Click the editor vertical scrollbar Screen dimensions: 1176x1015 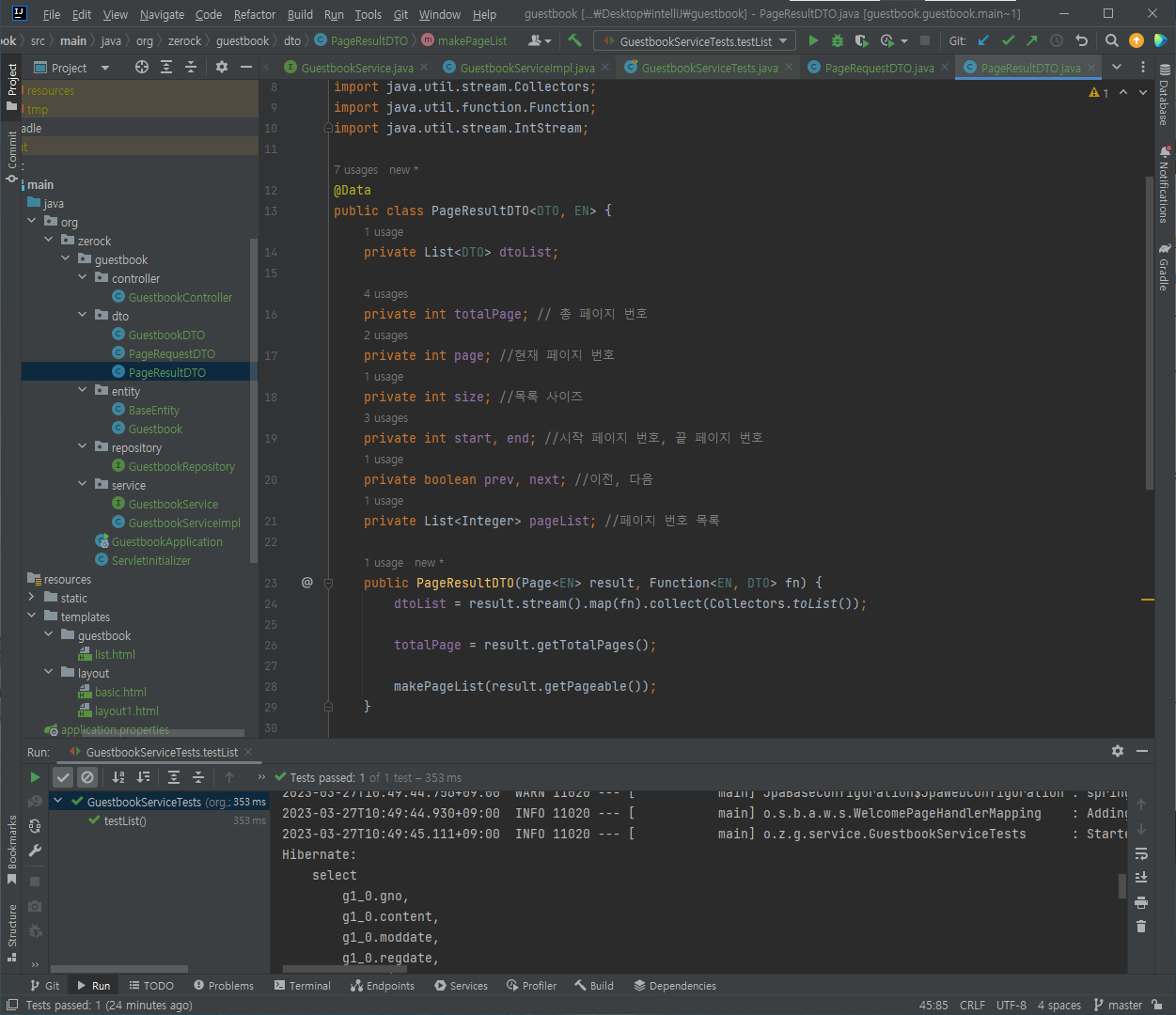coord(1150,332)
